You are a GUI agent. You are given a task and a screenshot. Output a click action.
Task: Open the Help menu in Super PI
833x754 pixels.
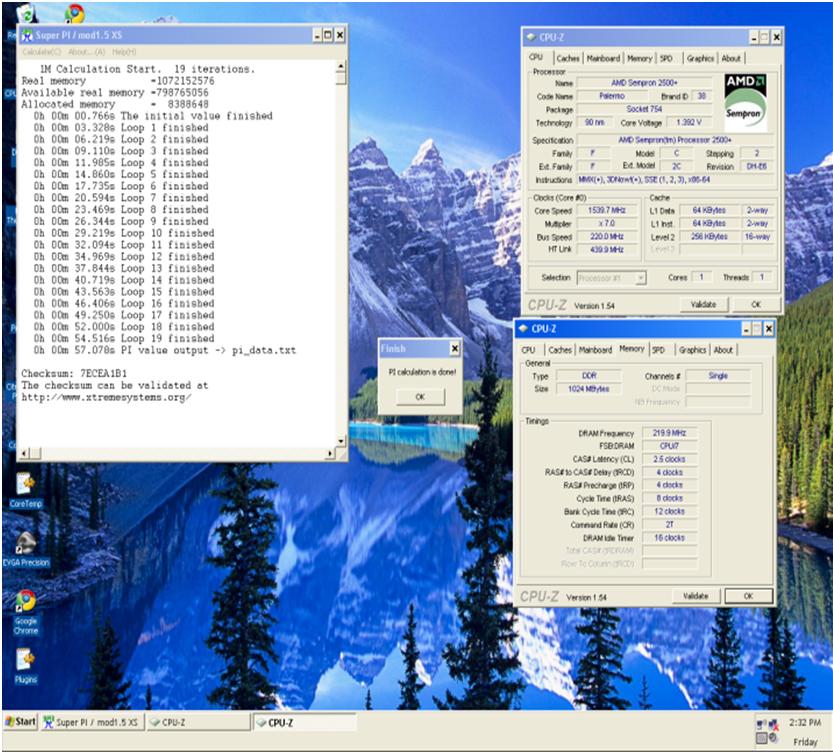coord(124,52)
